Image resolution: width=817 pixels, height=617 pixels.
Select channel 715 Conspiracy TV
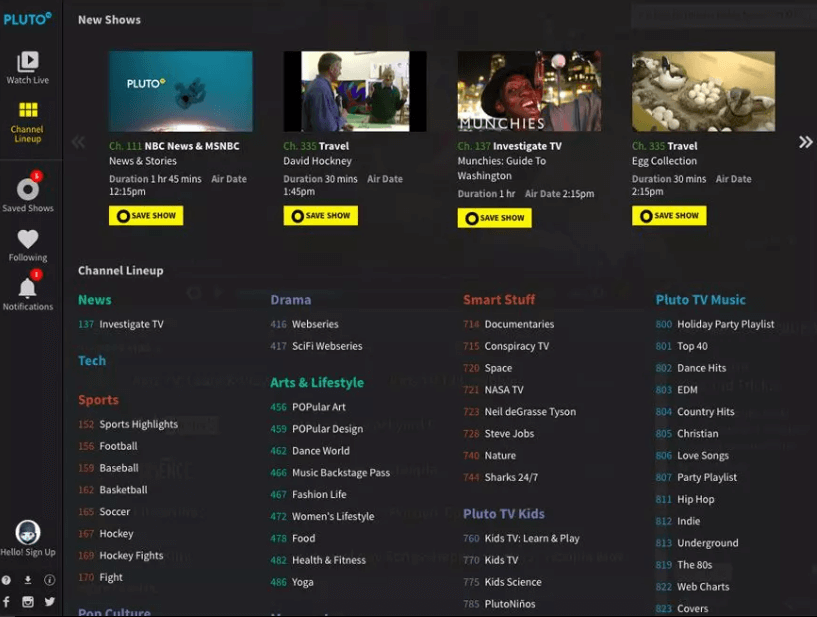click(x=506, y=346)
